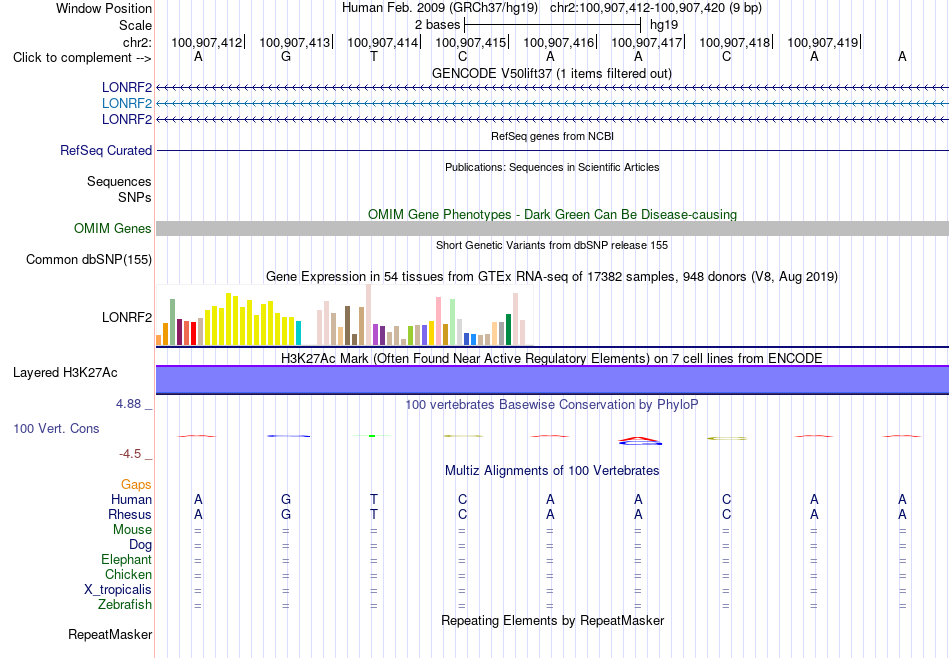950x658 pixels.
Task: Click the light-blue LONRF2 transcript label
Action: [127, 104]
